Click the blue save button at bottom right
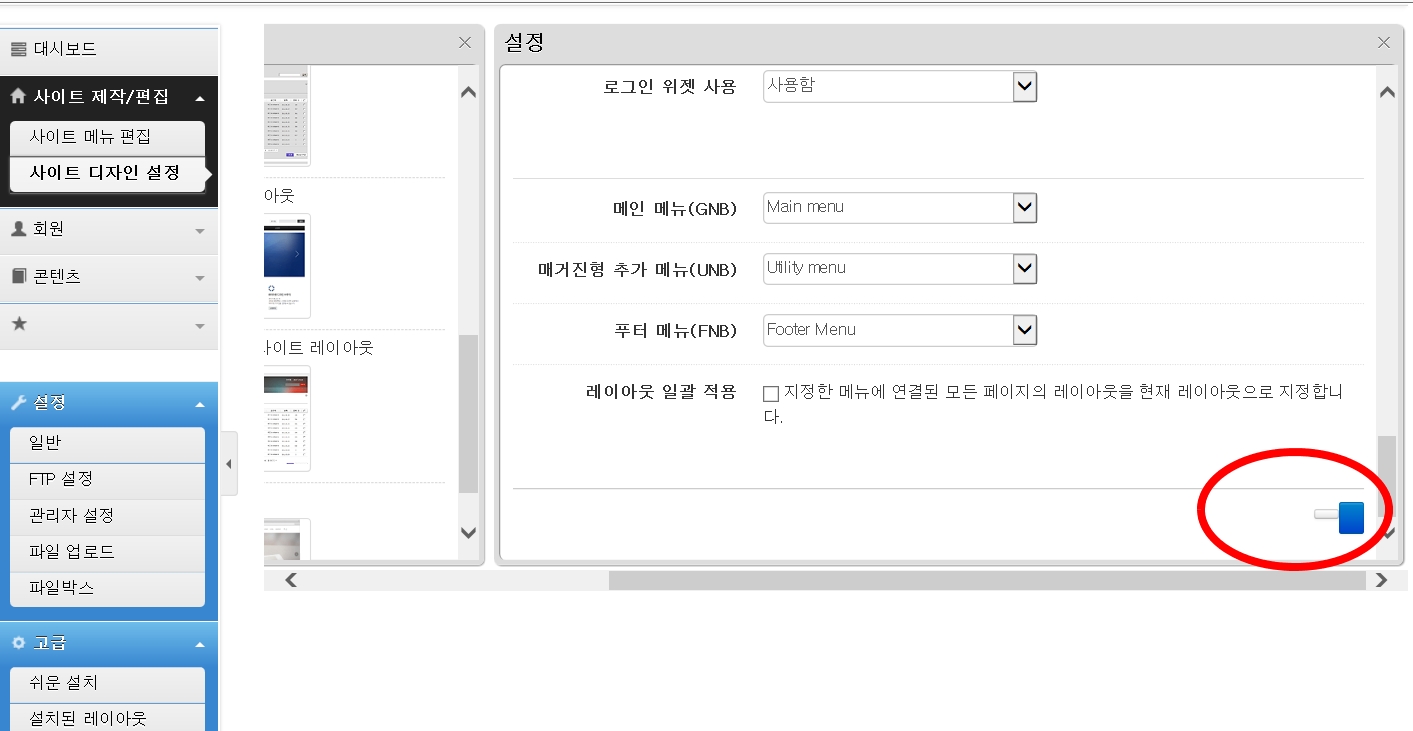The height and width of the screenshot is (731, 1413). (1350, 517)
